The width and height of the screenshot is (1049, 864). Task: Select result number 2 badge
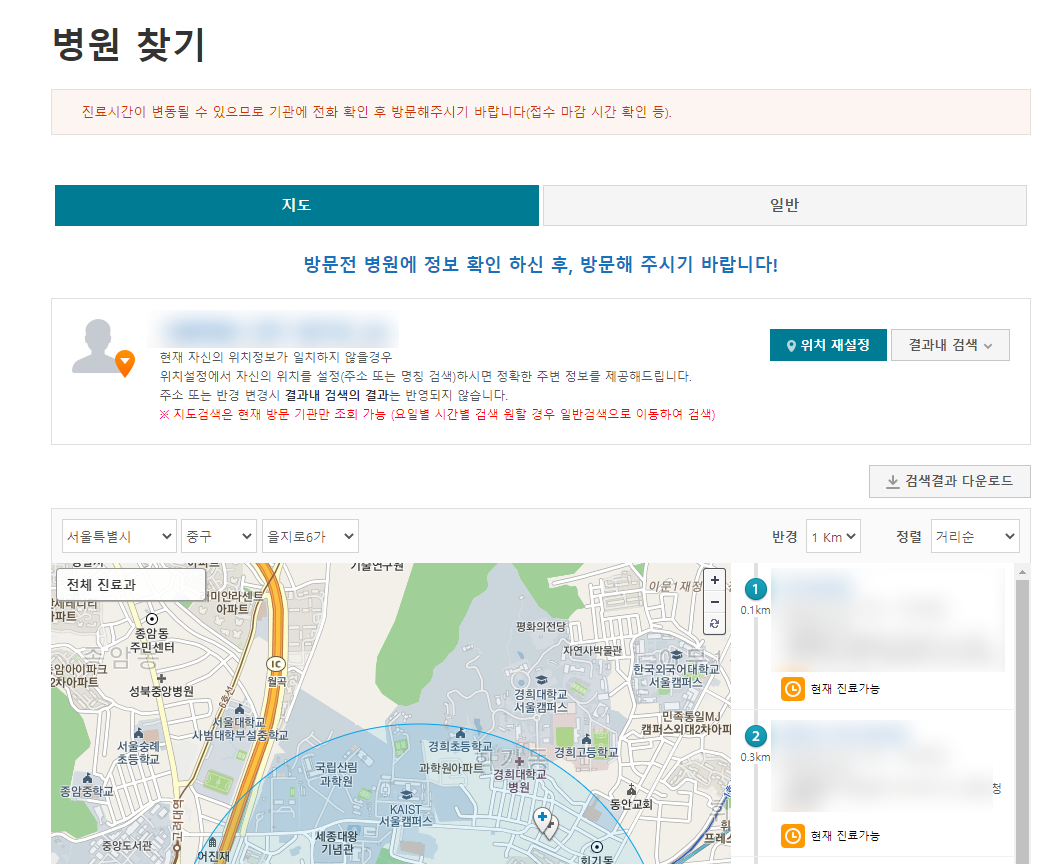756,737
